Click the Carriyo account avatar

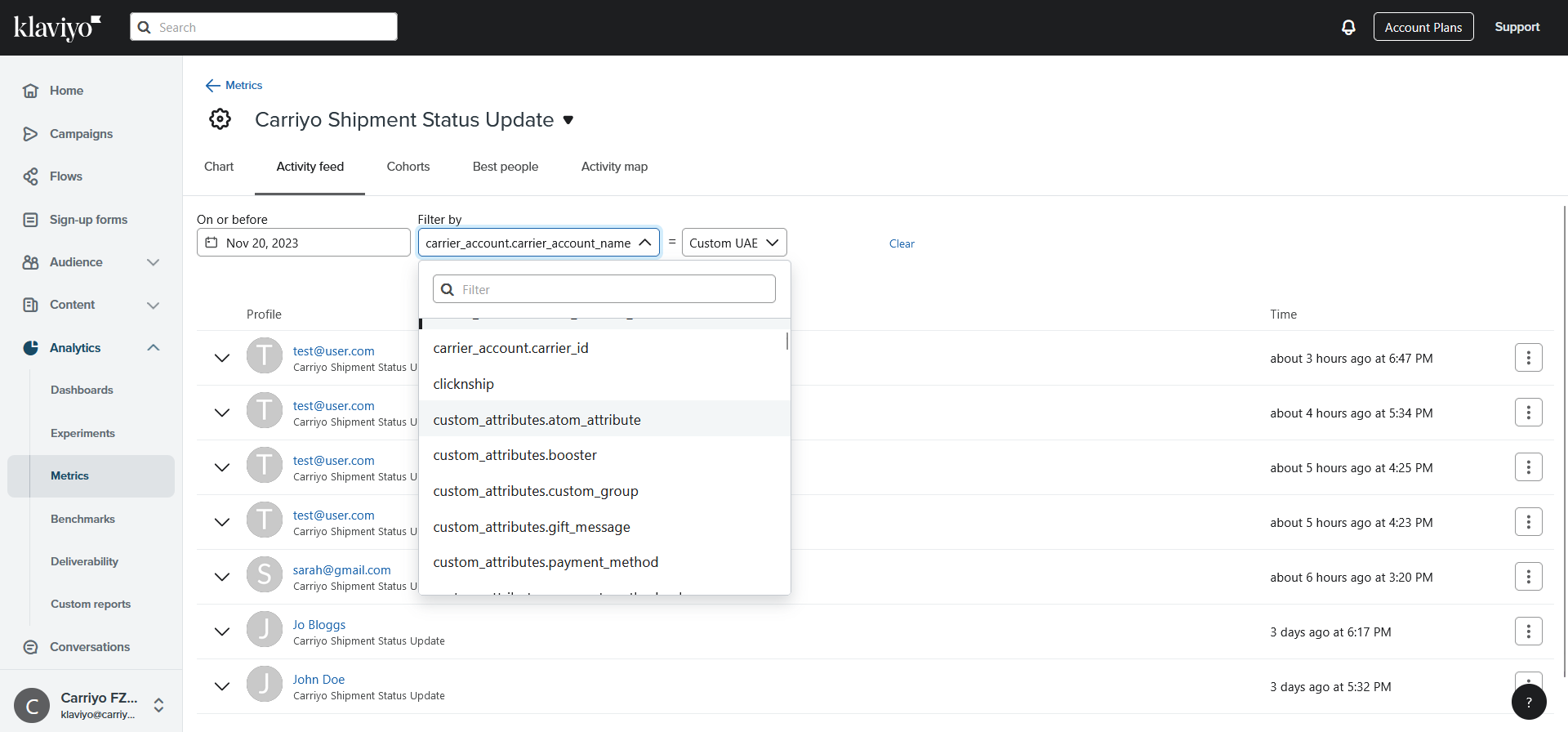[x=32, y=706]
